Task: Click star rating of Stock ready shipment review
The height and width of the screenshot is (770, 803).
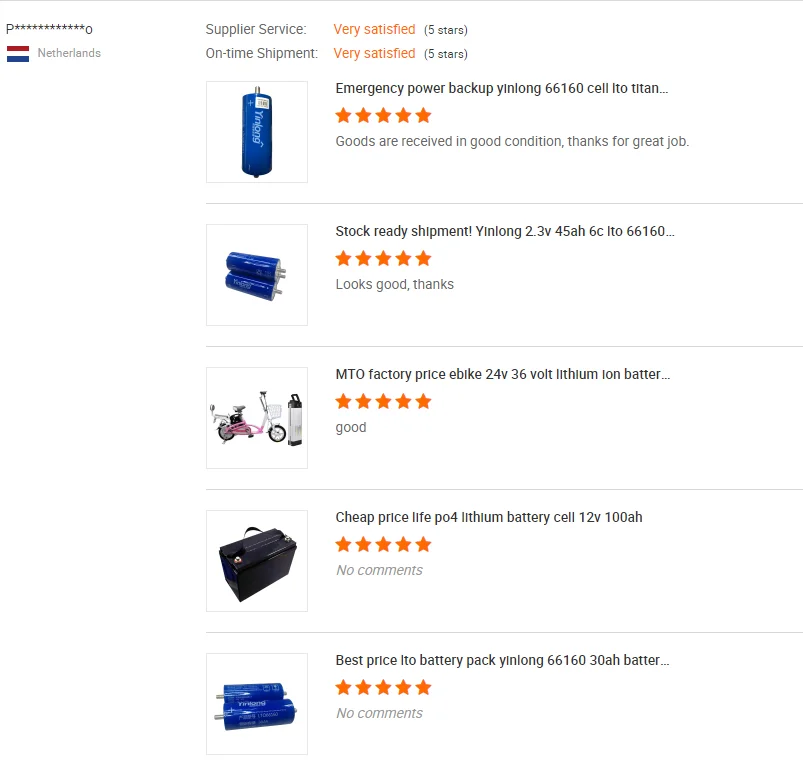Action: click(384, 259)
